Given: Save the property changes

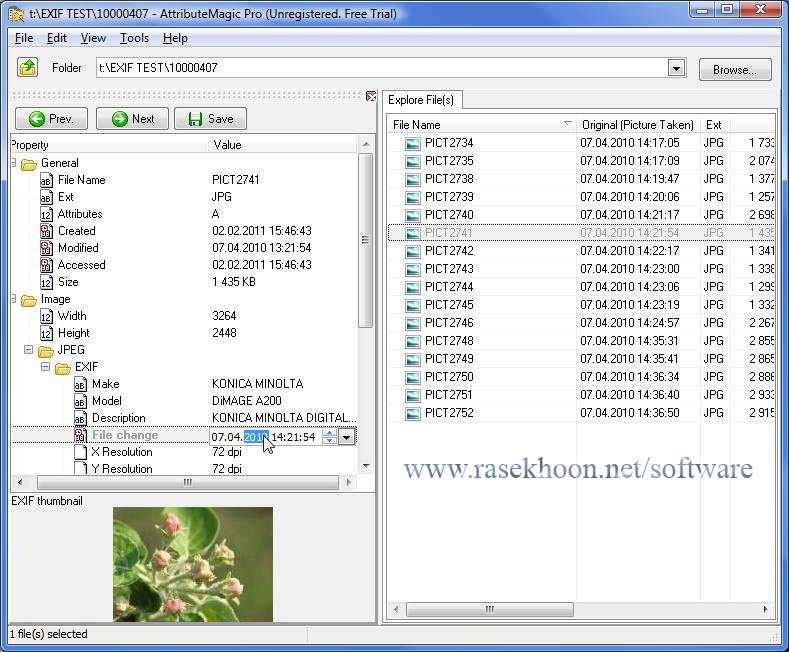Looking at the screenshot, I should tap(210, 119).
